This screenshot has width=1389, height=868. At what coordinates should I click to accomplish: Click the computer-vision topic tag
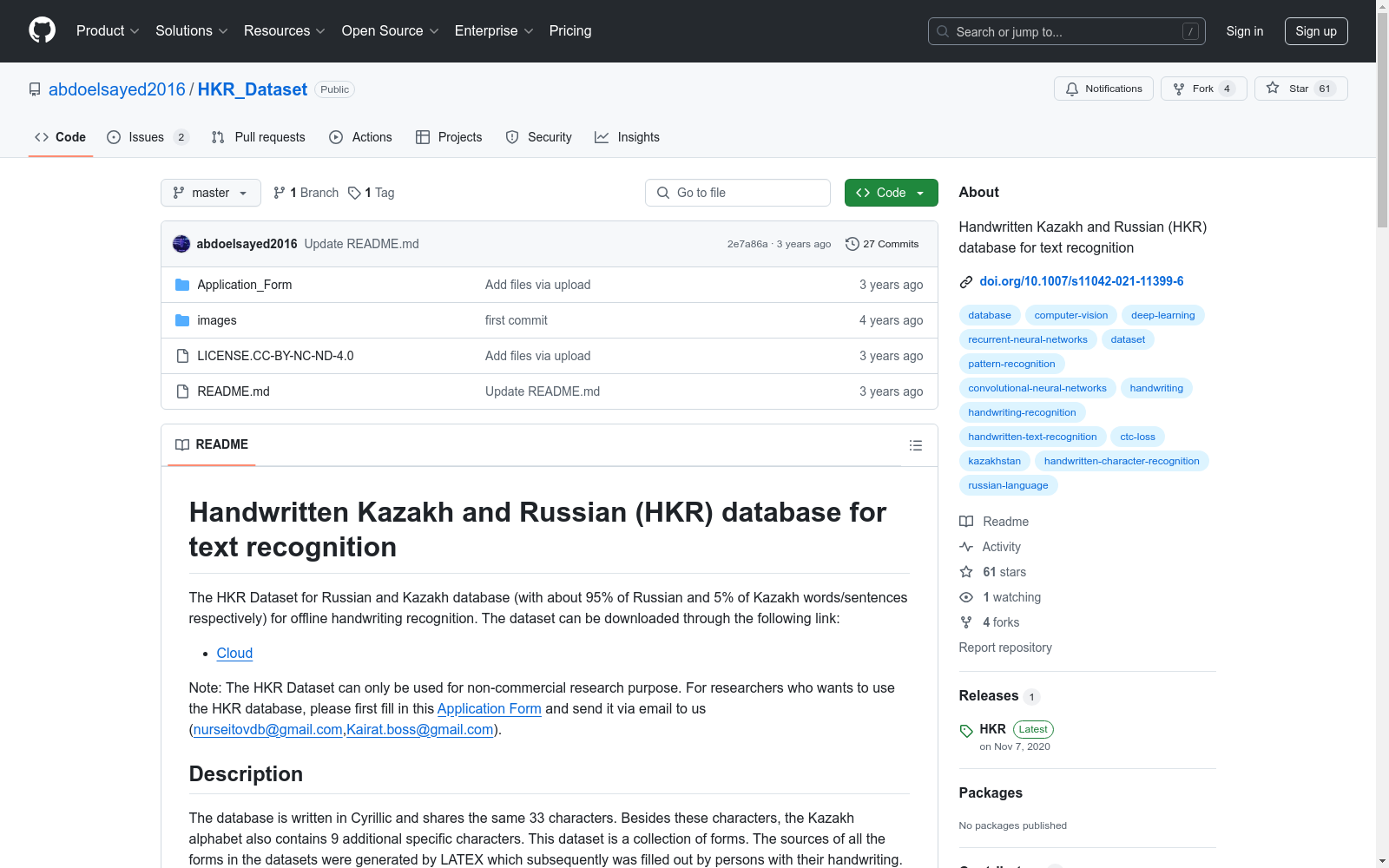click(x=1071, y=315)
